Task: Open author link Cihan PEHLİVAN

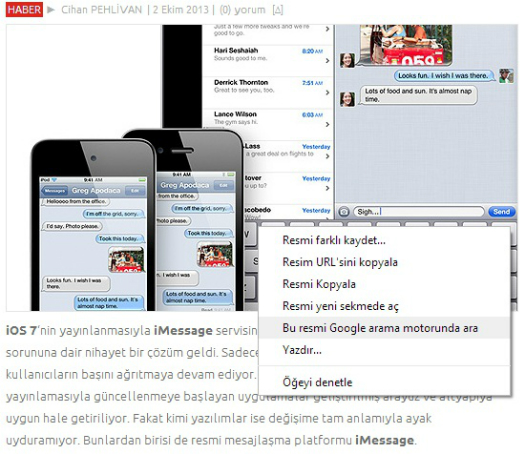Action: [x=102, y=10]
